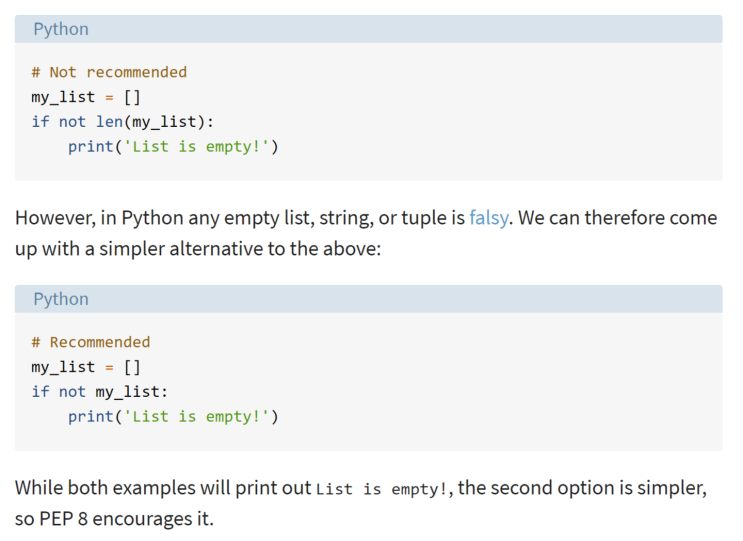Click the '# Not recommended' comment
This screenshot has height=541, width=743.
109,72
